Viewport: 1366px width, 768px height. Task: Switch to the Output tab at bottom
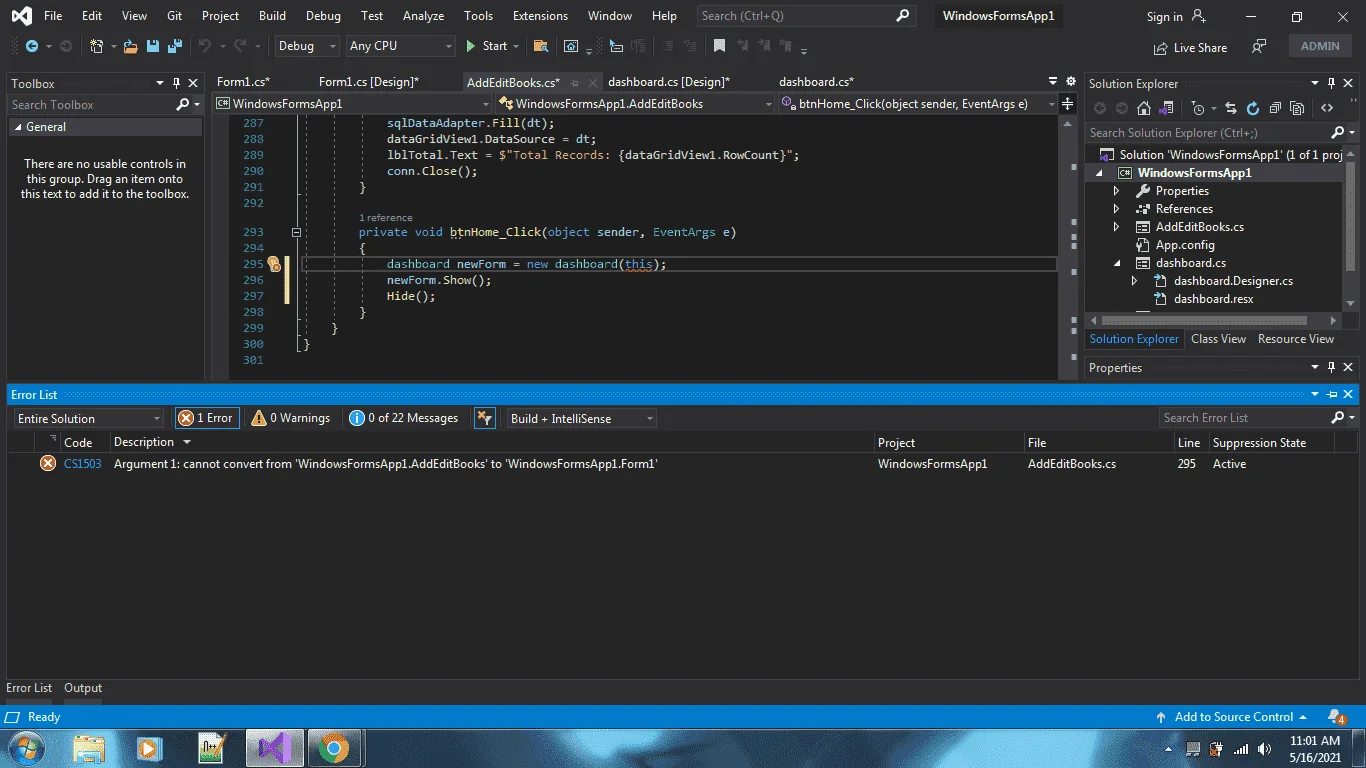coord(83,688)
